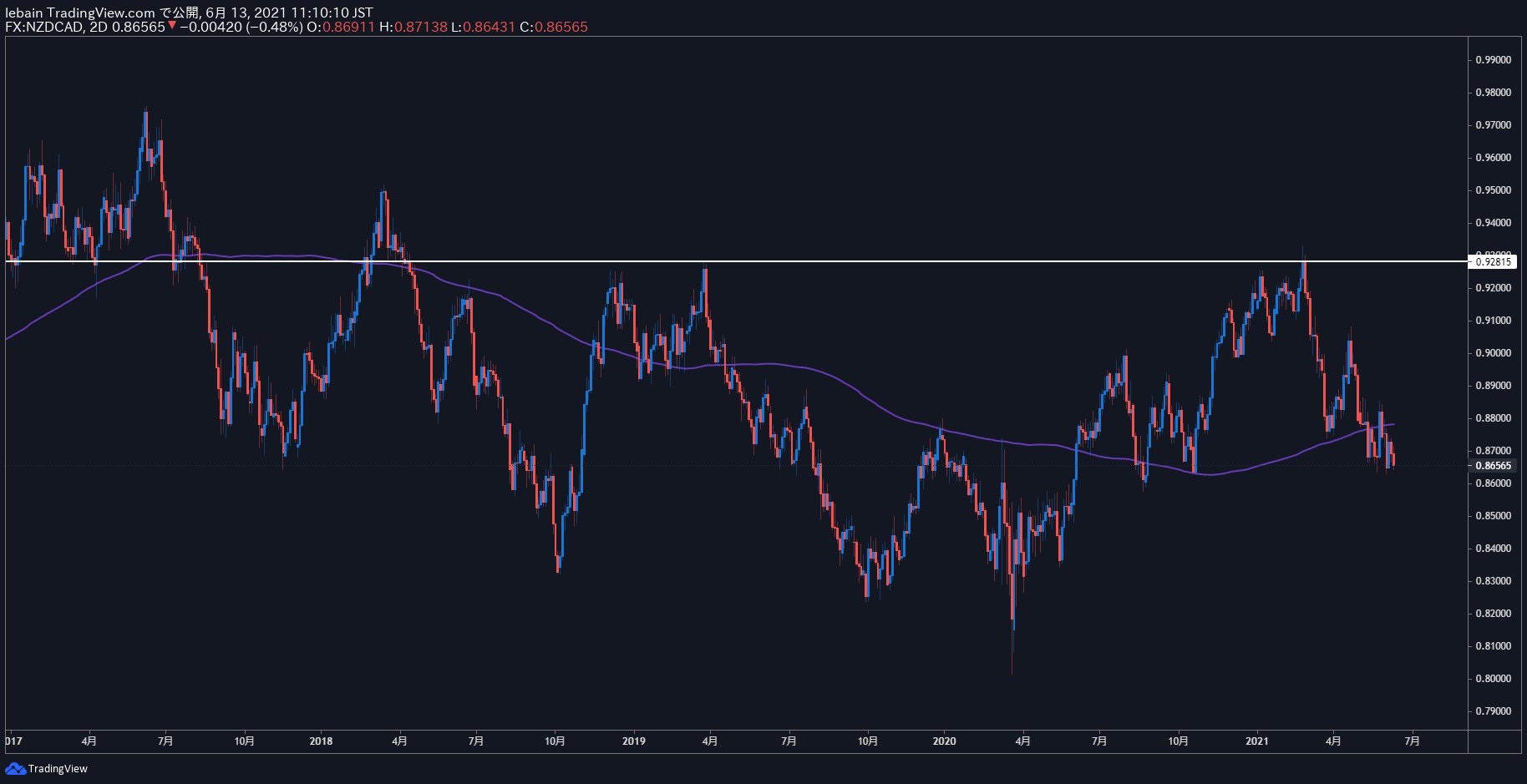Click the 2021 label on time axis
This screenshot has height=784, width=1527.
pyautogui.click(x=1257, y=741)
